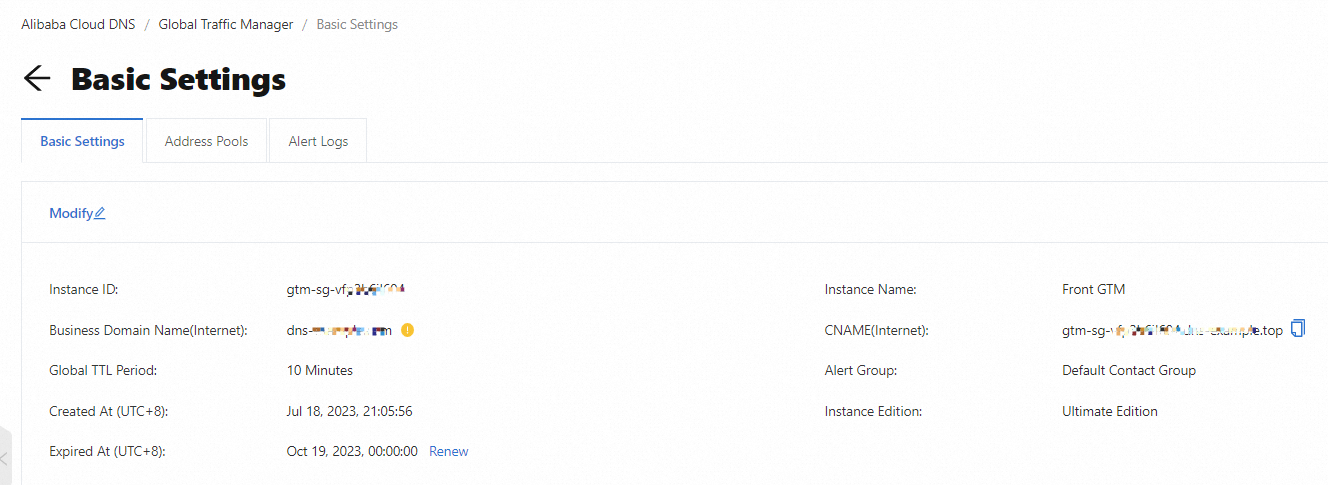1328x485 pixels.
Task: Click the Alert Group label
Action: [861, 370]
